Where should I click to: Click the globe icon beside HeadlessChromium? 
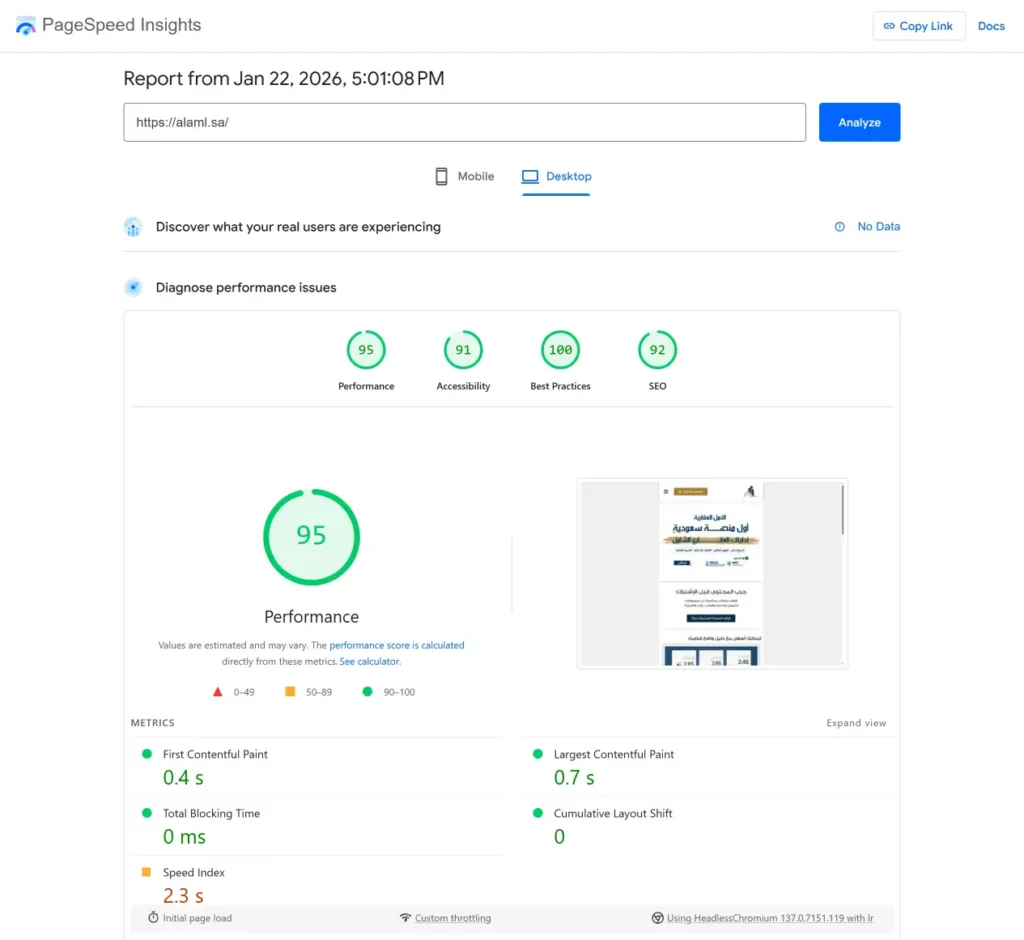pyautogui.click(x=658, y=917)
